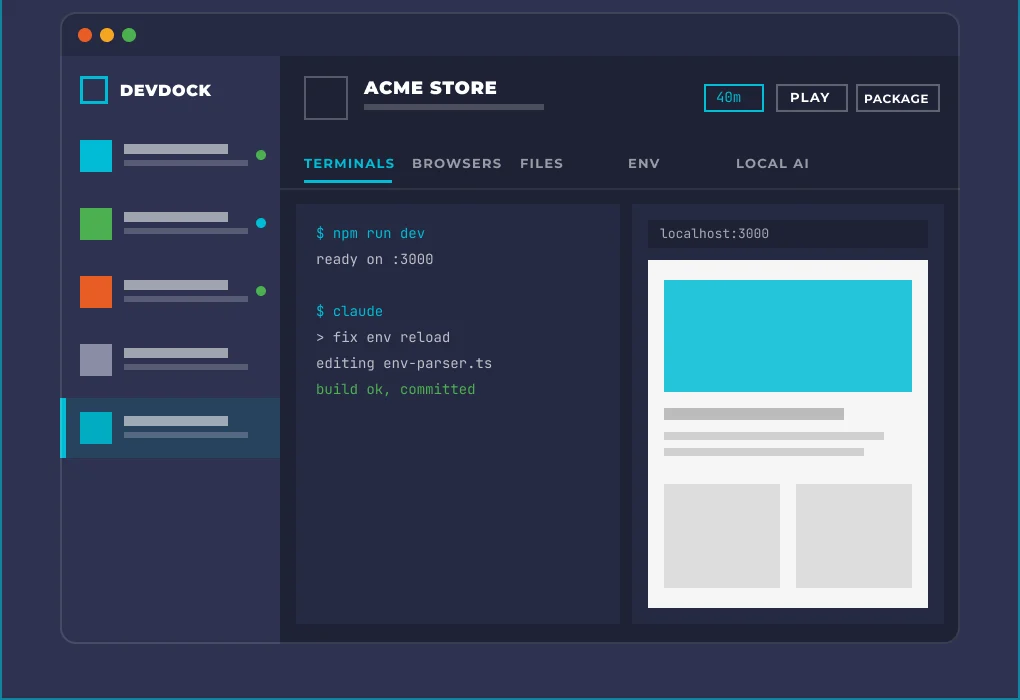Open the Files tab
This screenshot has height=700, width=1020.
click(x=541, y=163)
